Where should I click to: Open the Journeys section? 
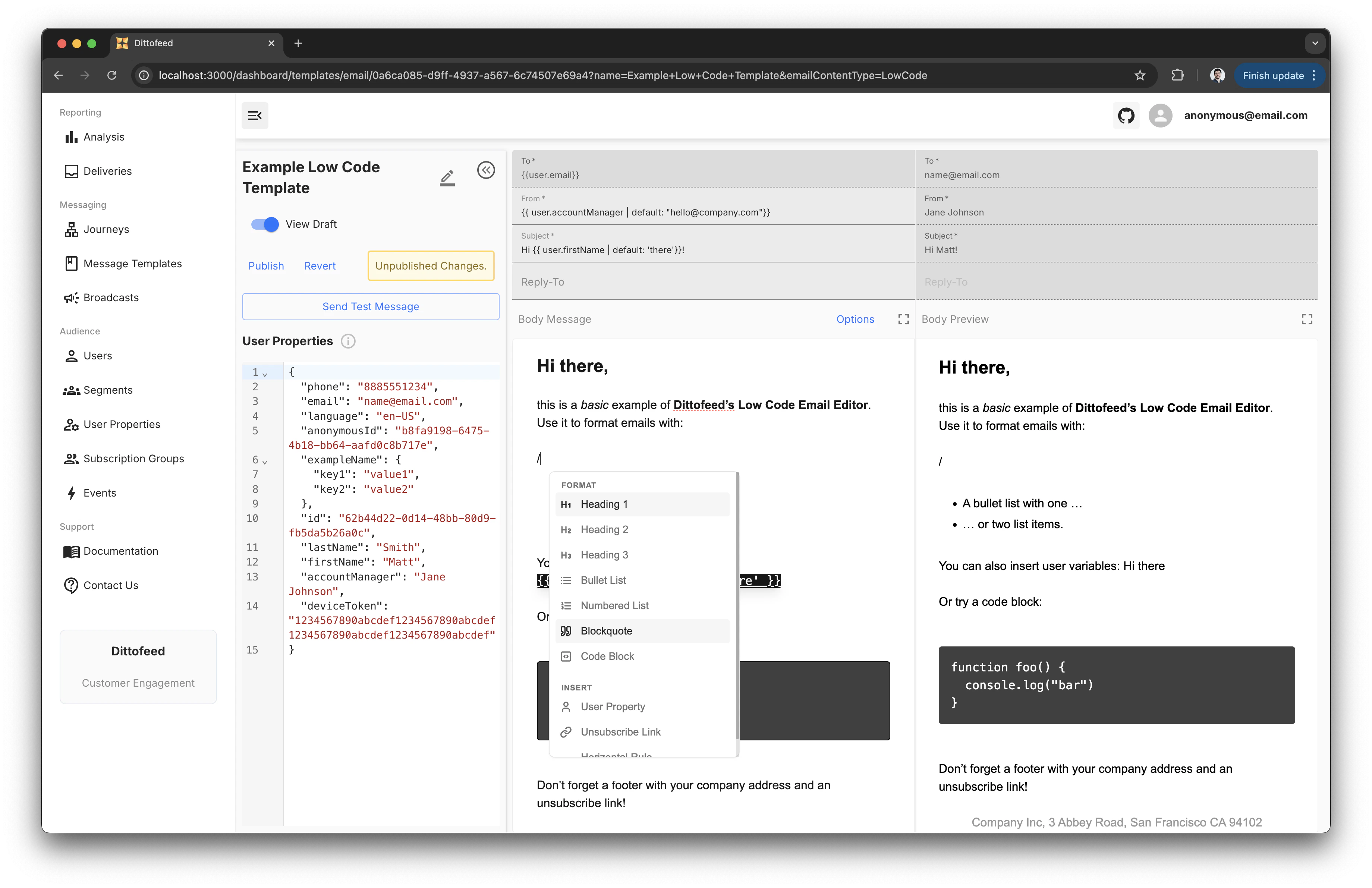(x=106, y=229)
